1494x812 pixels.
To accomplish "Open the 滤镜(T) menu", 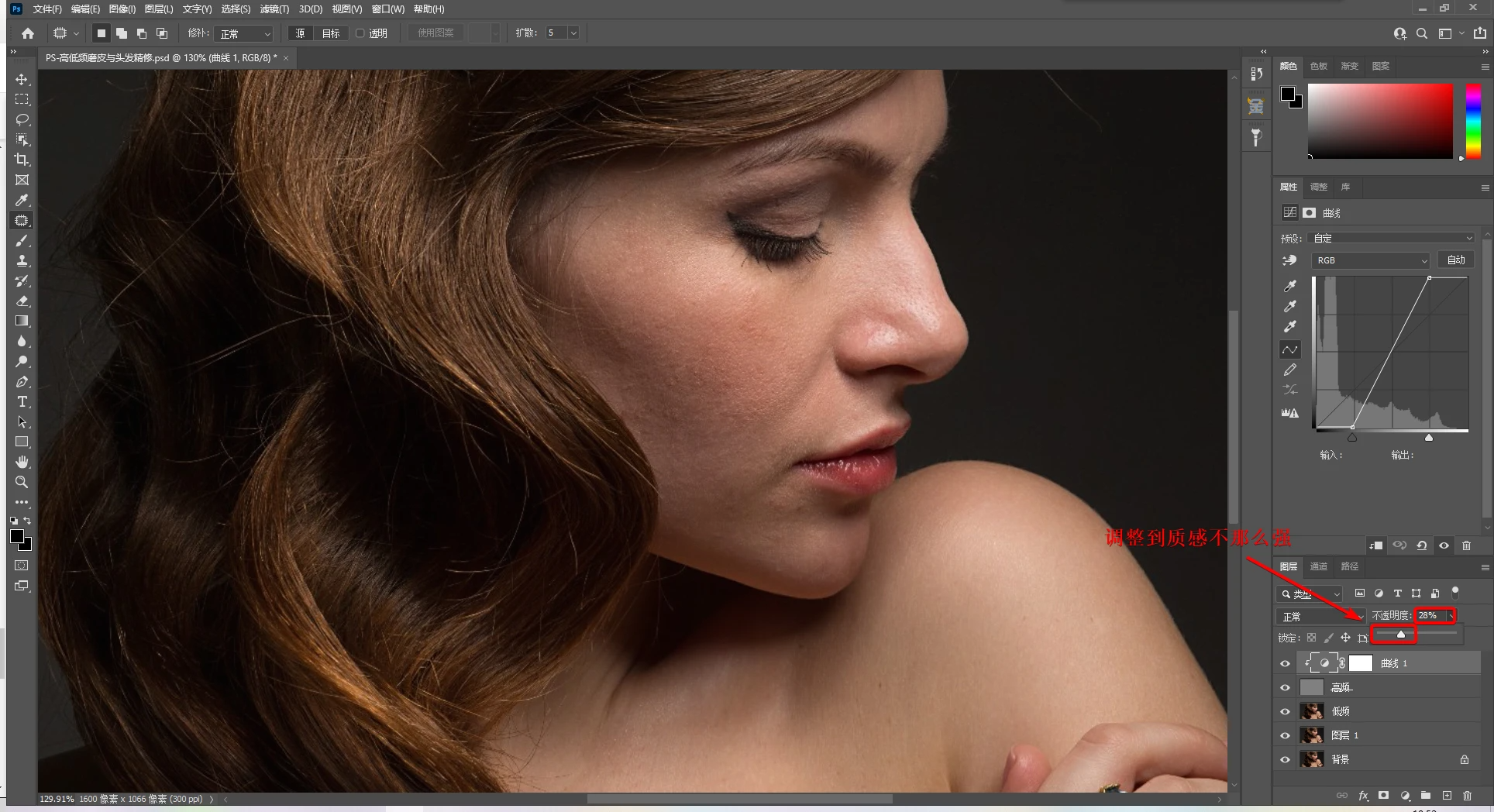I will point(274,9).
